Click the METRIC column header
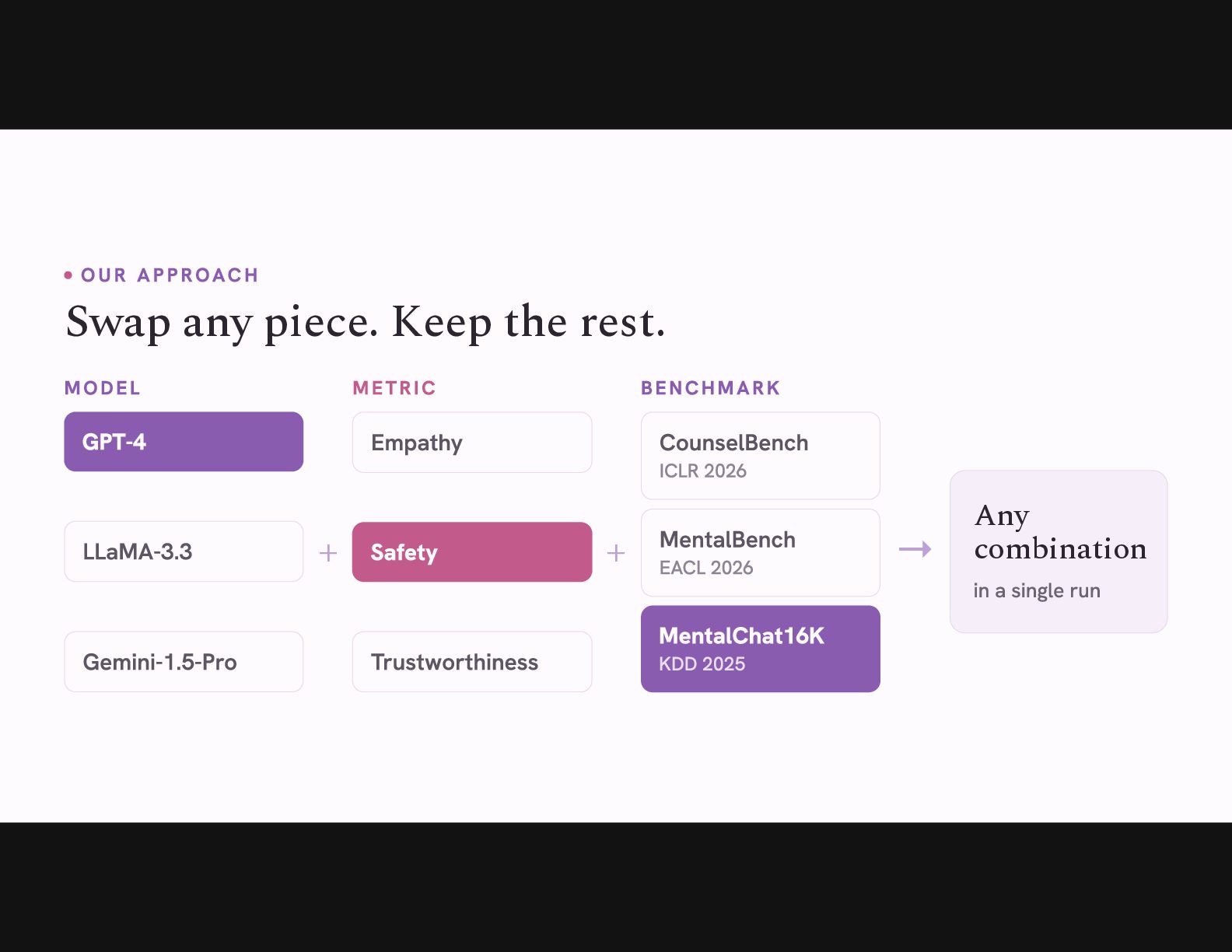This screenshot has height=952, width=1232. pyautogui.click(x=394, y=388)
